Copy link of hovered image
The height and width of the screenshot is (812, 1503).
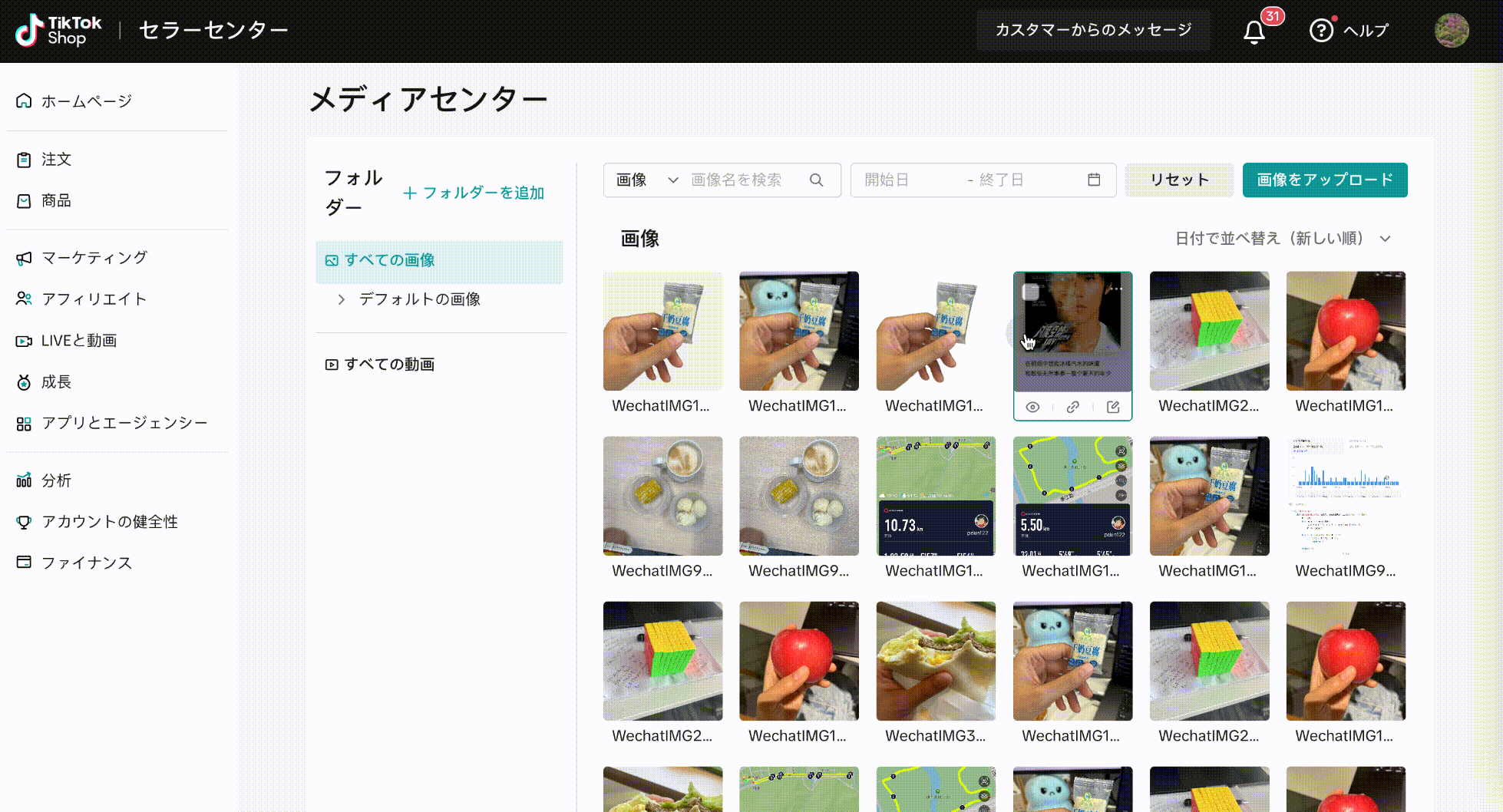(x=1072, y=407)
